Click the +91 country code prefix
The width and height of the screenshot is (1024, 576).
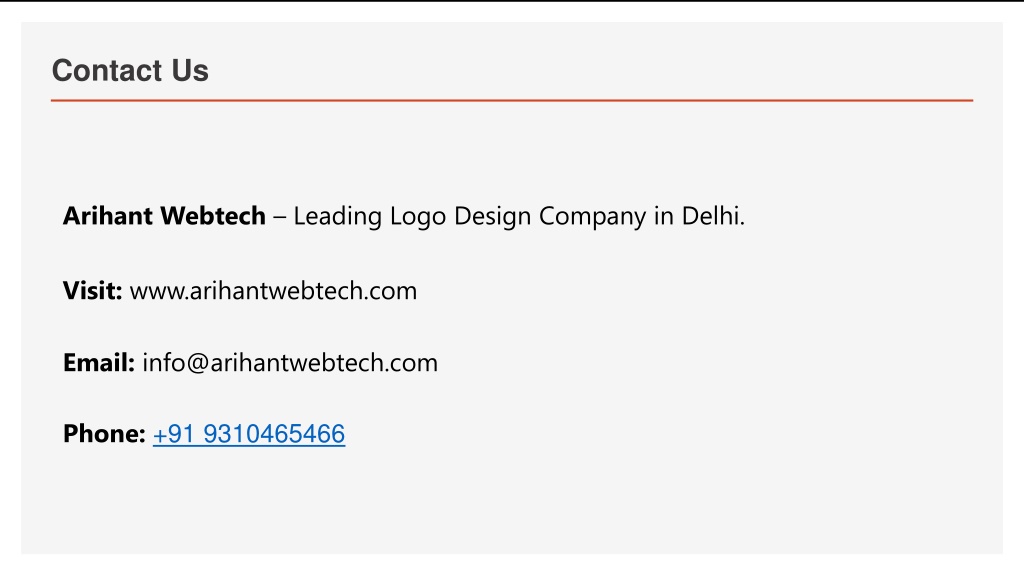[x=174, y=434]
